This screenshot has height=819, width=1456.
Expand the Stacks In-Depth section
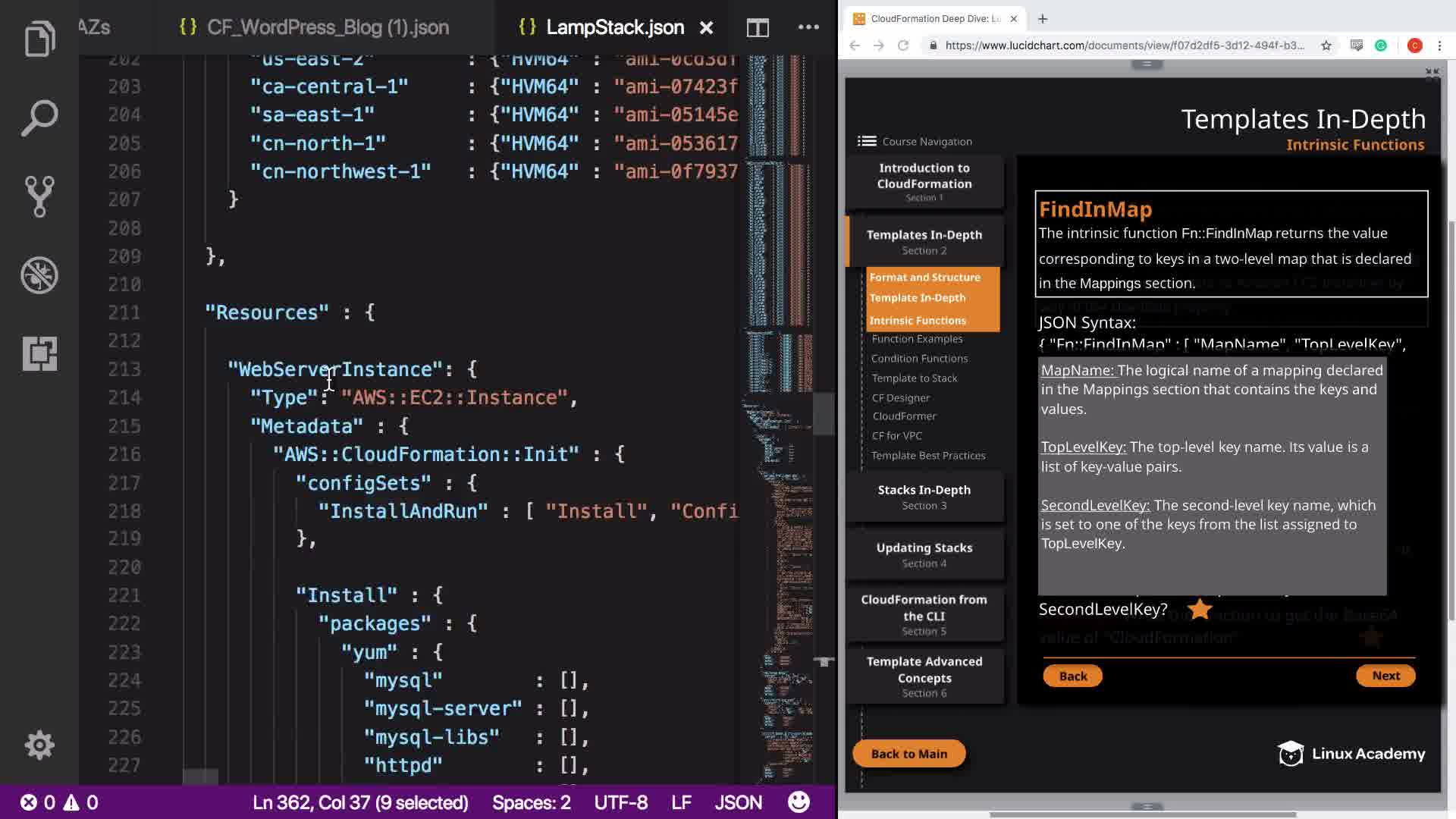[x=924, y=497]
